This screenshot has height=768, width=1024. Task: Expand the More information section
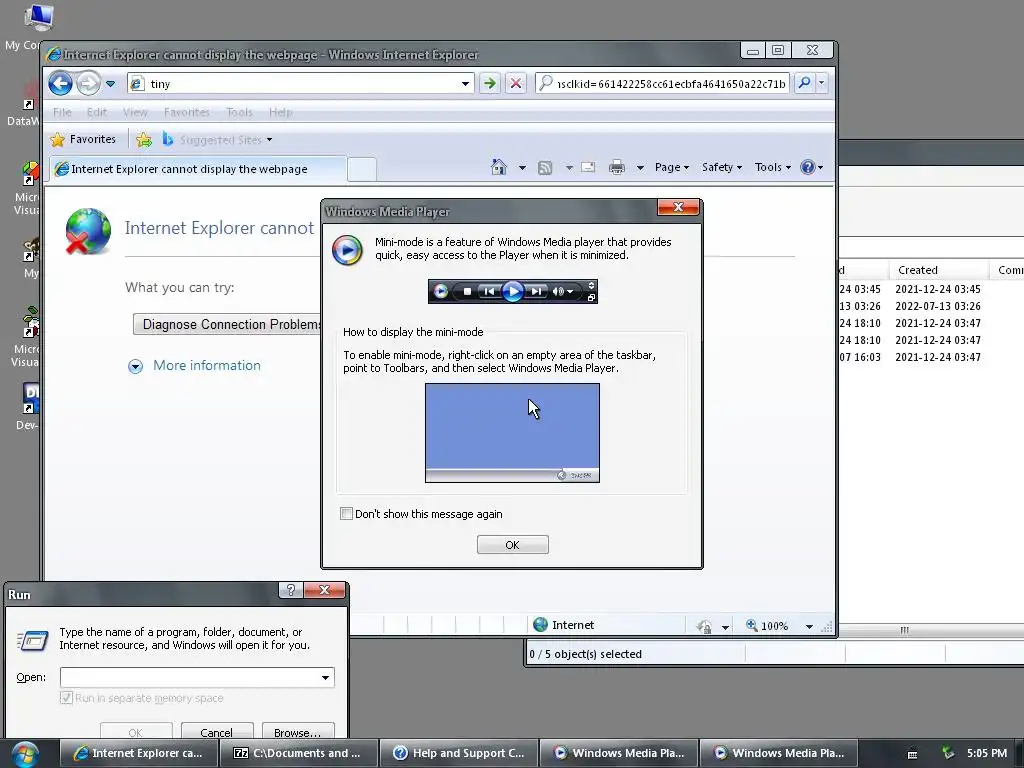click(195, 366)
